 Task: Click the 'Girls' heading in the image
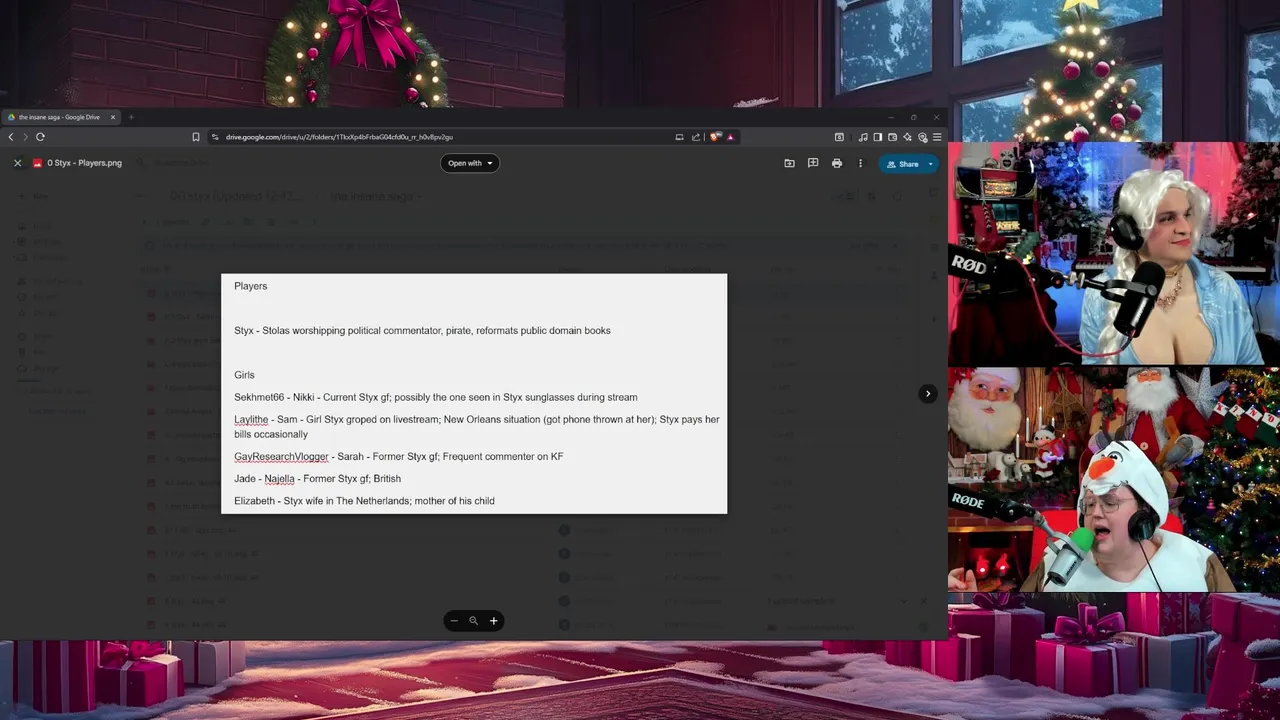(x=244, y=375)
